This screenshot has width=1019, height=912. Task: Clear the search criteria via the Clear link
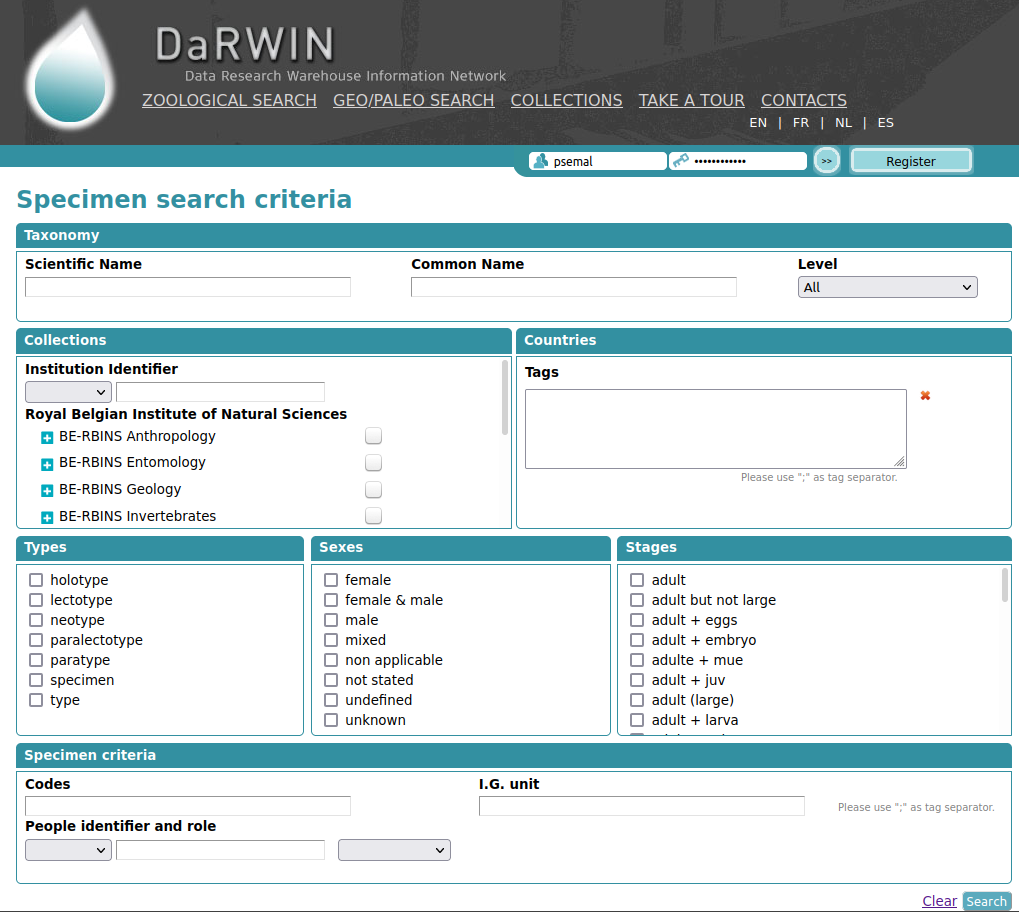[x=939, y=901]
